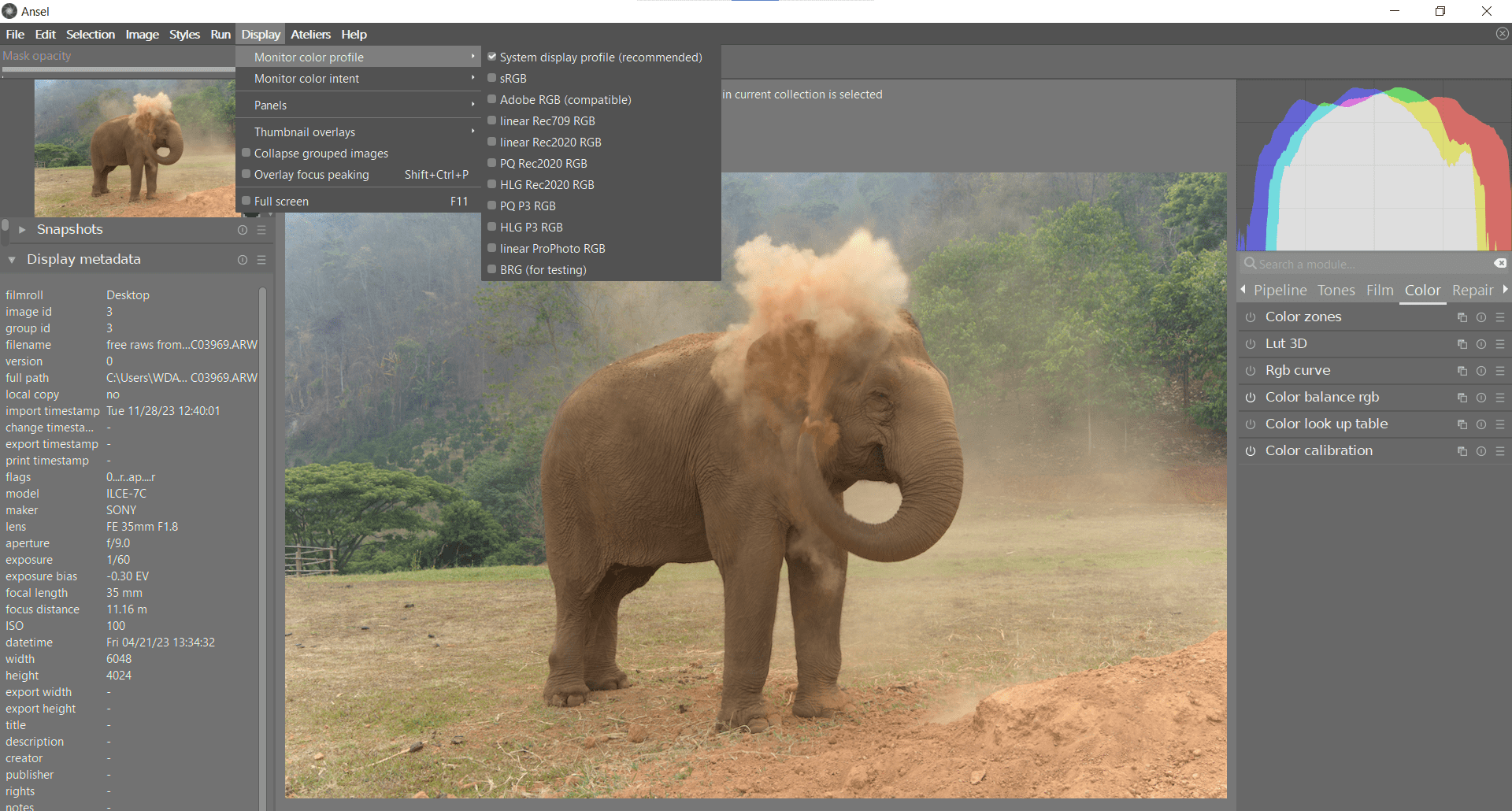Image resolution: width=1512 pixels, height=811 pixels.
Task: Check the Collapse grouped images option
Action: pyautogui.click(x=321, y=154)
